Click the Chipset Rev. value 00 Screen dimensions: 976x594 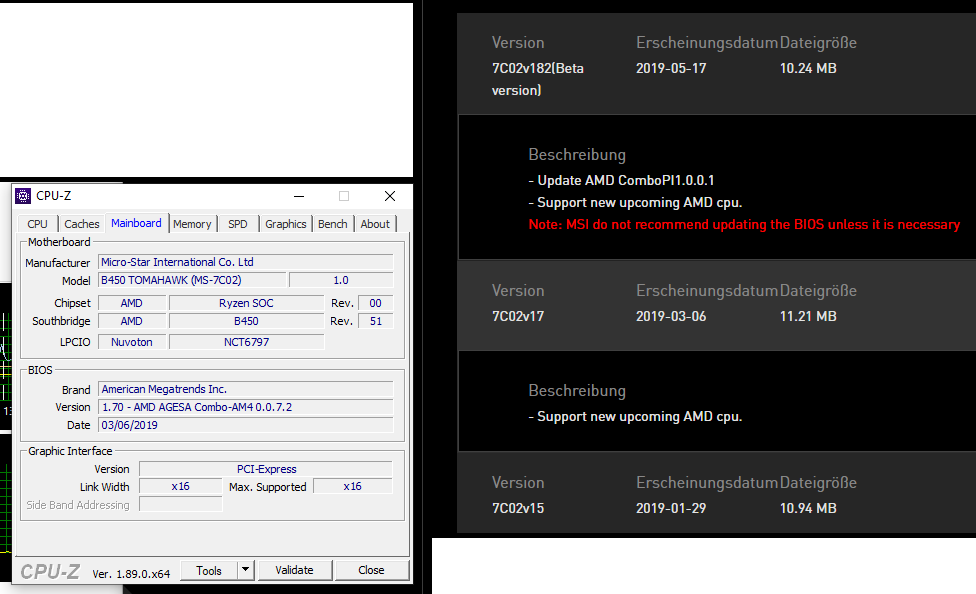pyautogui.click(x=375, y=303)
